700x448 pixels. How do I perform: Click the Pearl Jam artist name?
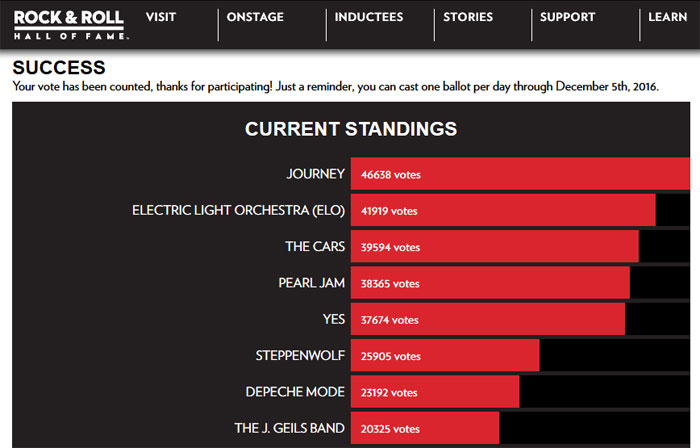311,283
